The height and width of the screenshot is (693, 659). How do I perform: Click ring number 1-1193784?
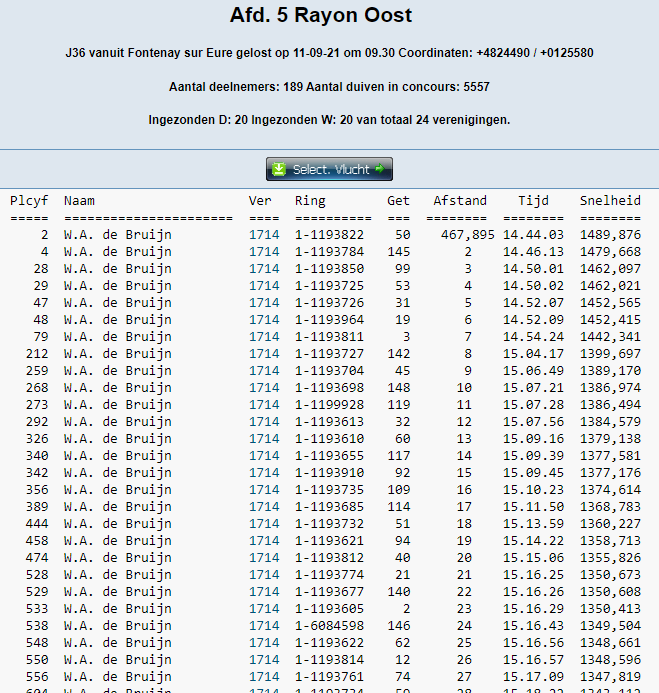click(329, 252)
